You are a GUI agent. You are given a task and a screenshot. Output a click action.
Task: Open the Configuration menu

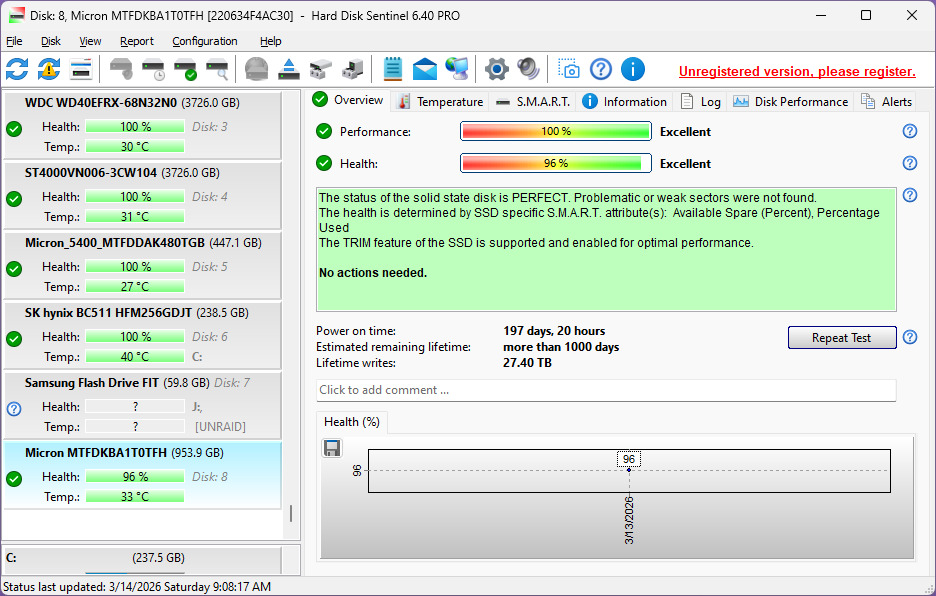205,41
